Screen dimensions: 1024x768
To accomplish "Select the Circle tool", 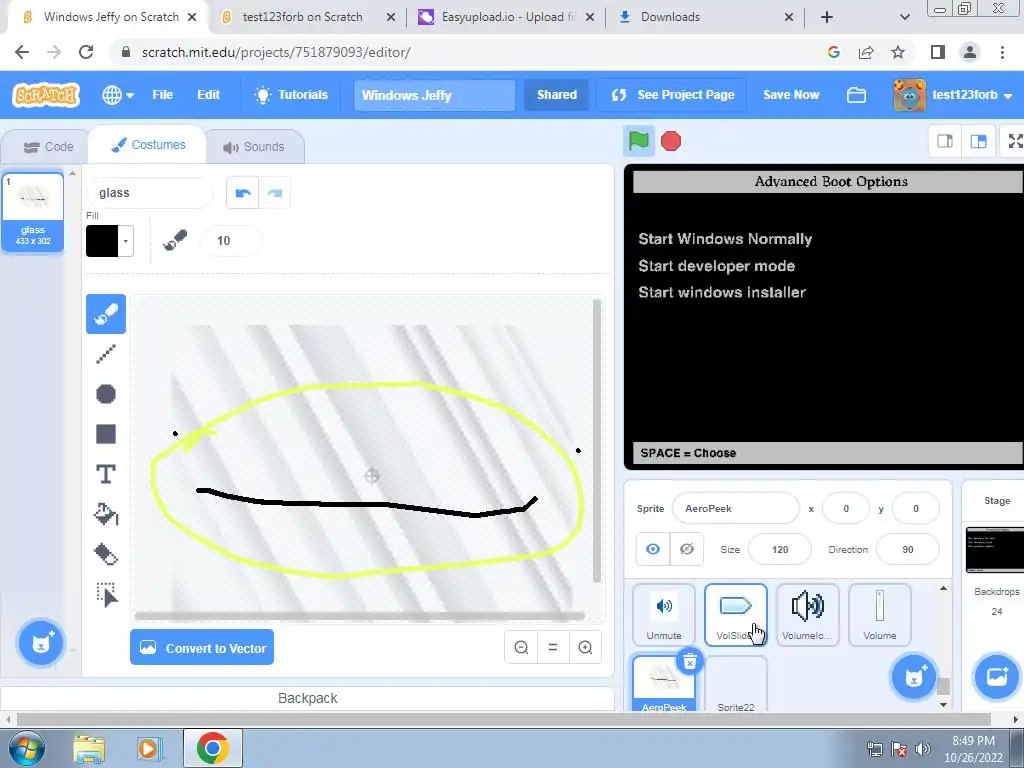I will (106, 394).
